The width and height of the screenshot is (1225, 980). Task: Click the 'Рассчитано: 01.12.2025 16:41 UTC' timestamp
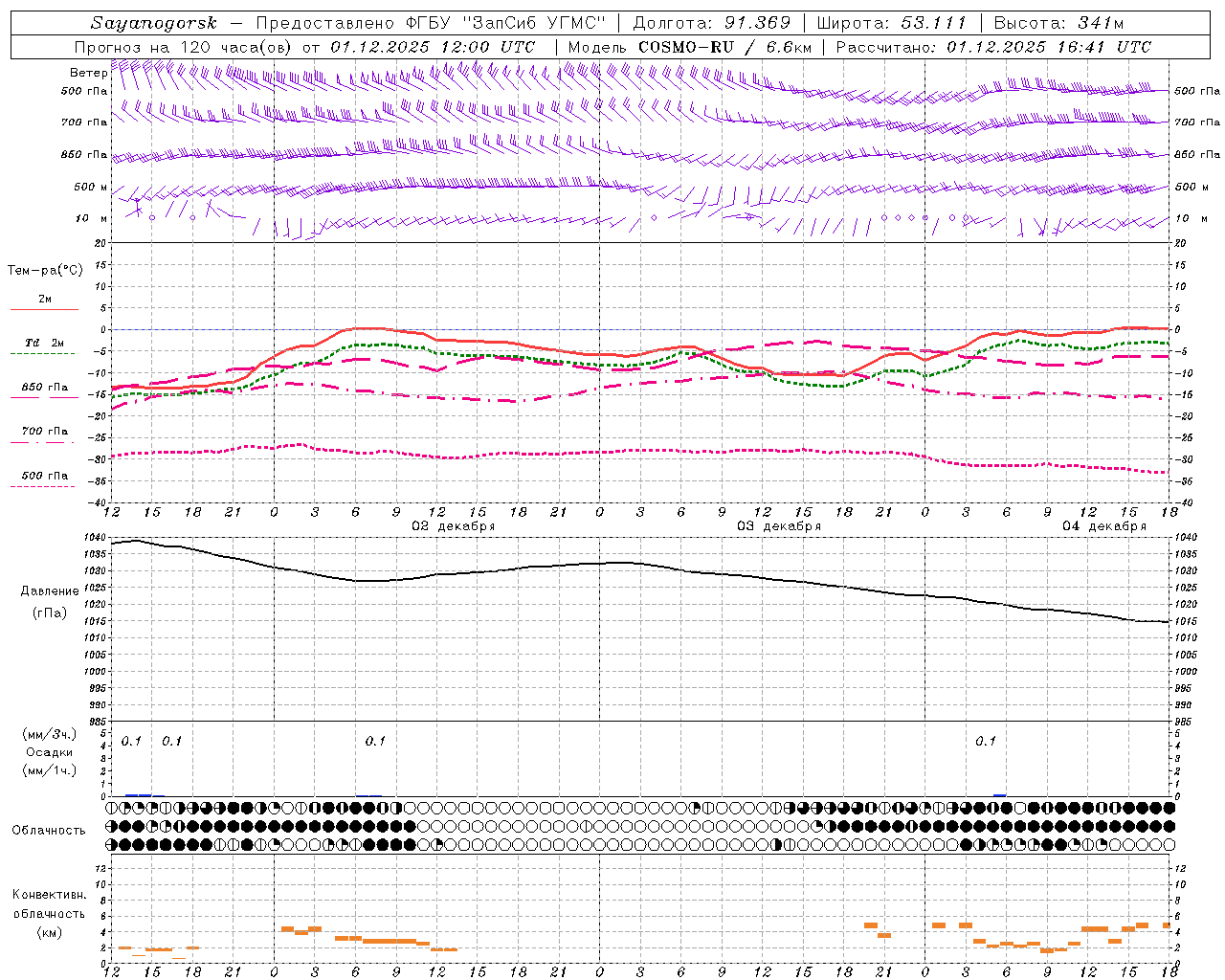click(x=993, y=47)
